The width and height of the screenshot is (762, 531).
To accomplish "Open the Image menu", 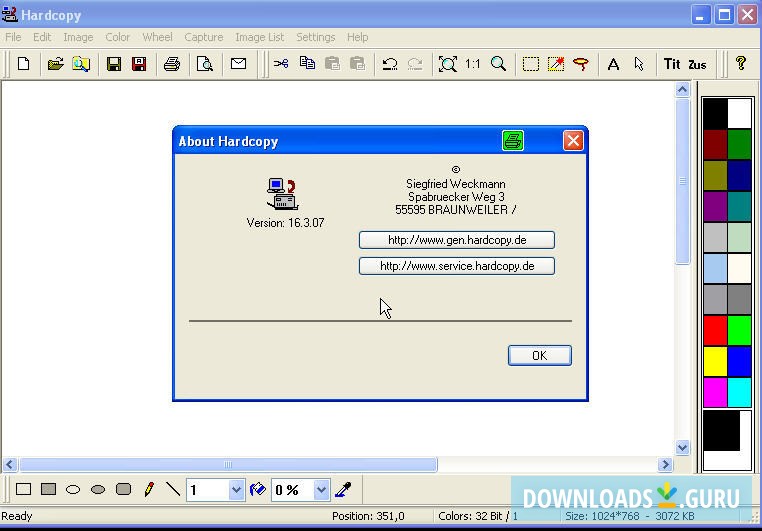I will (78, 37).
